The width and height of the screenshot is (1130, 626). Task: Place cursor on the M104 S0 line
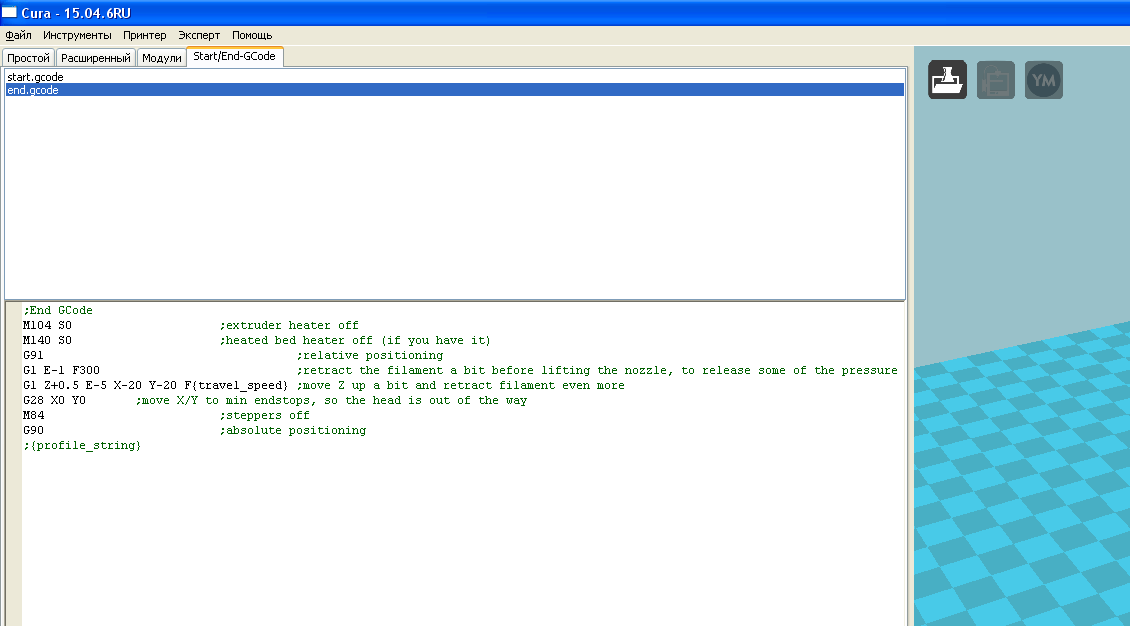coord(48,326)
